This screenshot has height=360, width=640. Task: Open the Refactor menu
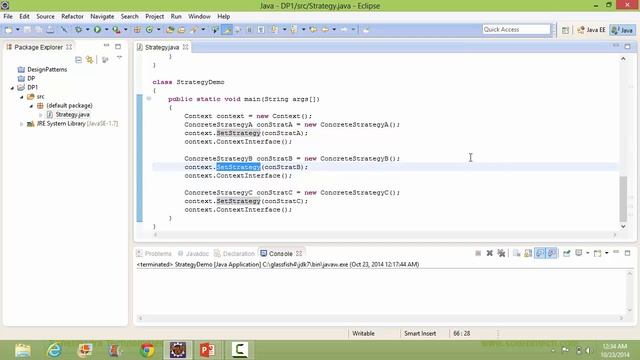coord(72,16)
